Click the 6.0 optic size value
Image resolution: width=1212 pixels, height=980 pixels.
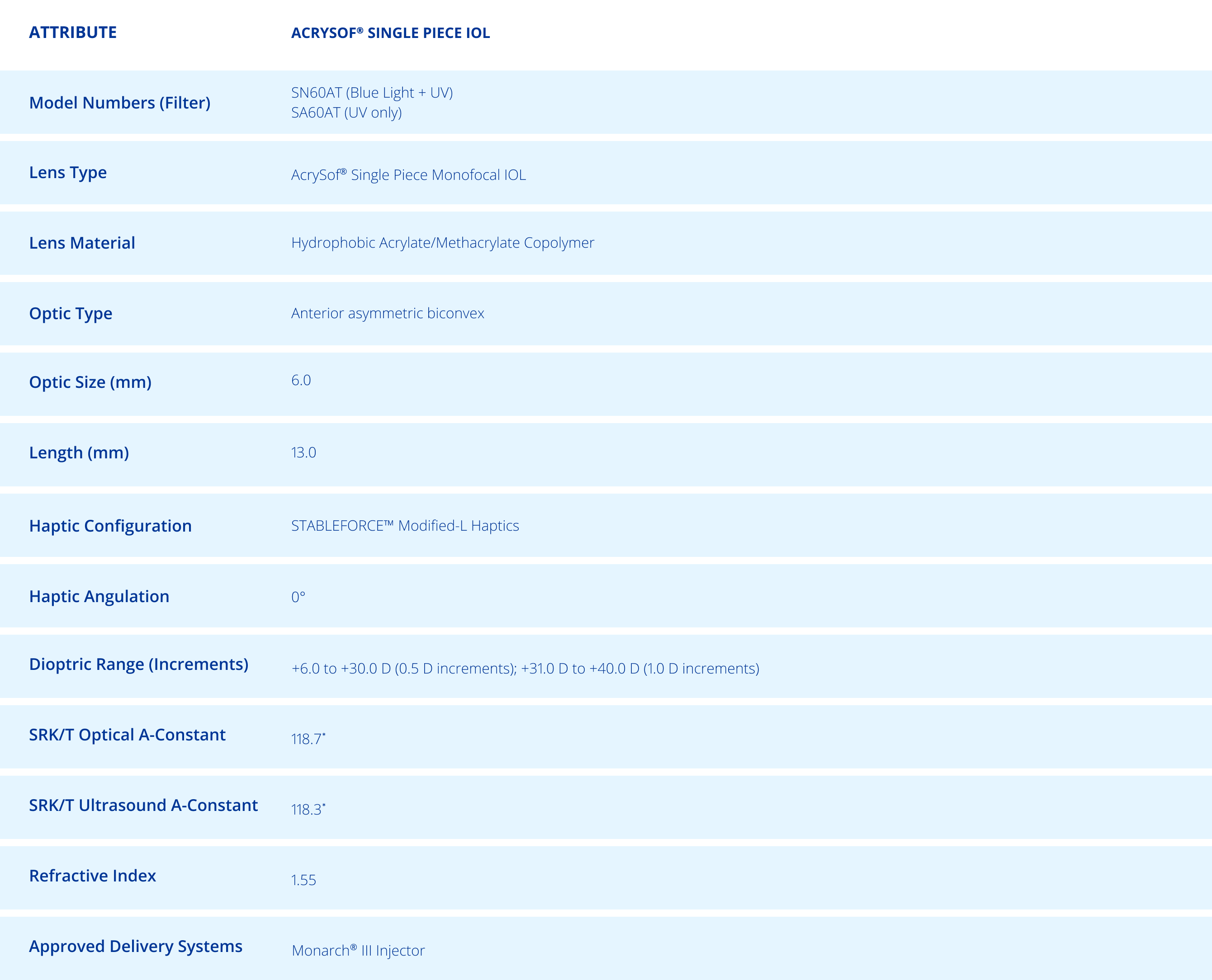(x=301, y=380)
